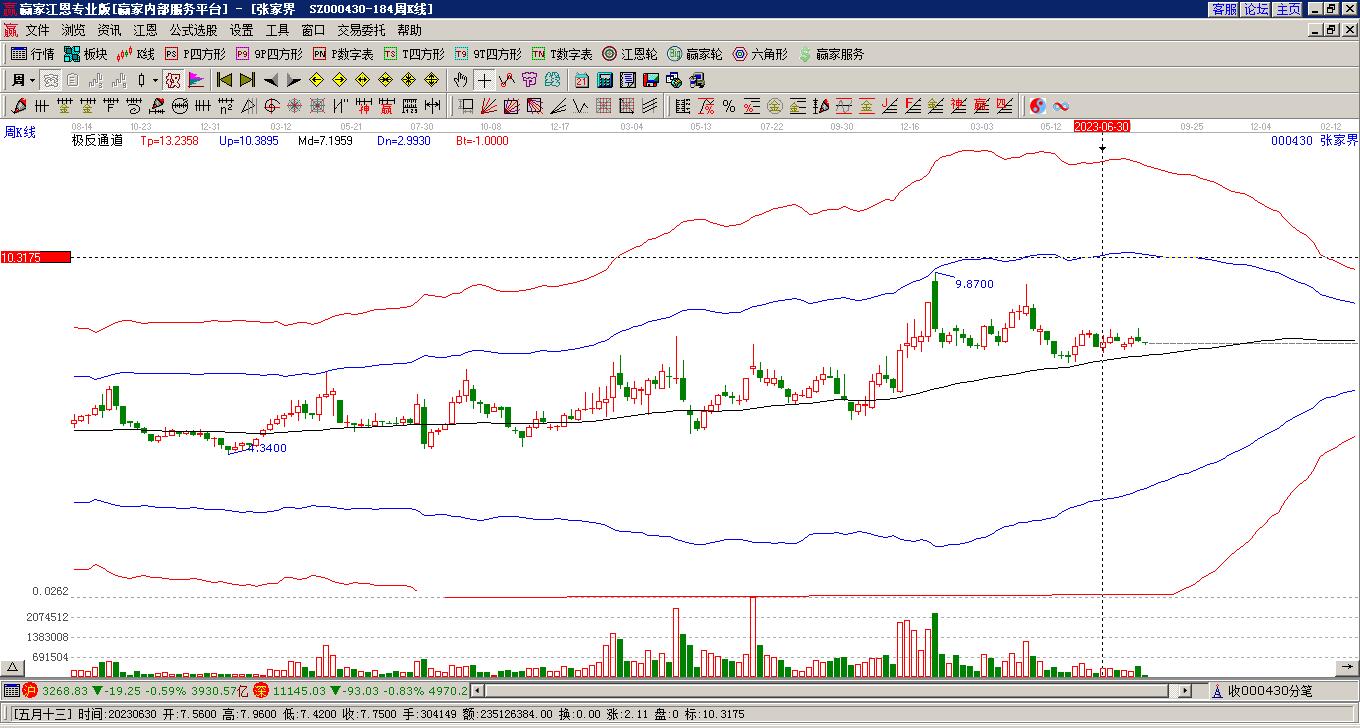1360x728 pixels.
Task: Open the 周 period dropdown
Action: coord(23,80)
